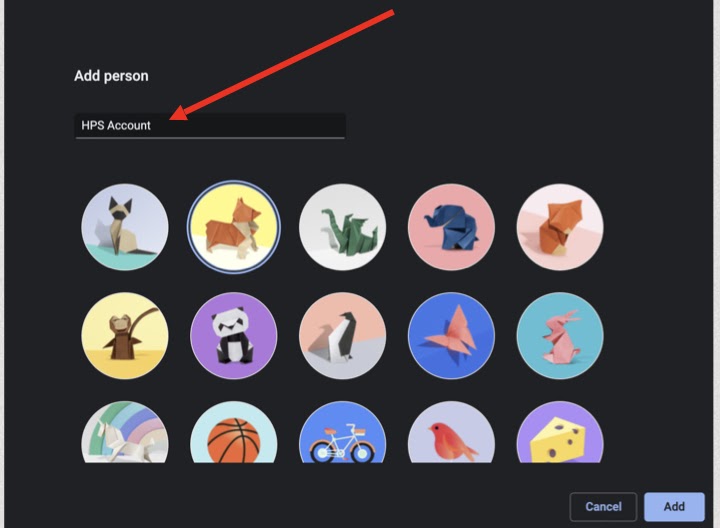This screenshot has height=528, width=720.
Task: Choose the orange origami fox avatar
Action: click(560, 227)
